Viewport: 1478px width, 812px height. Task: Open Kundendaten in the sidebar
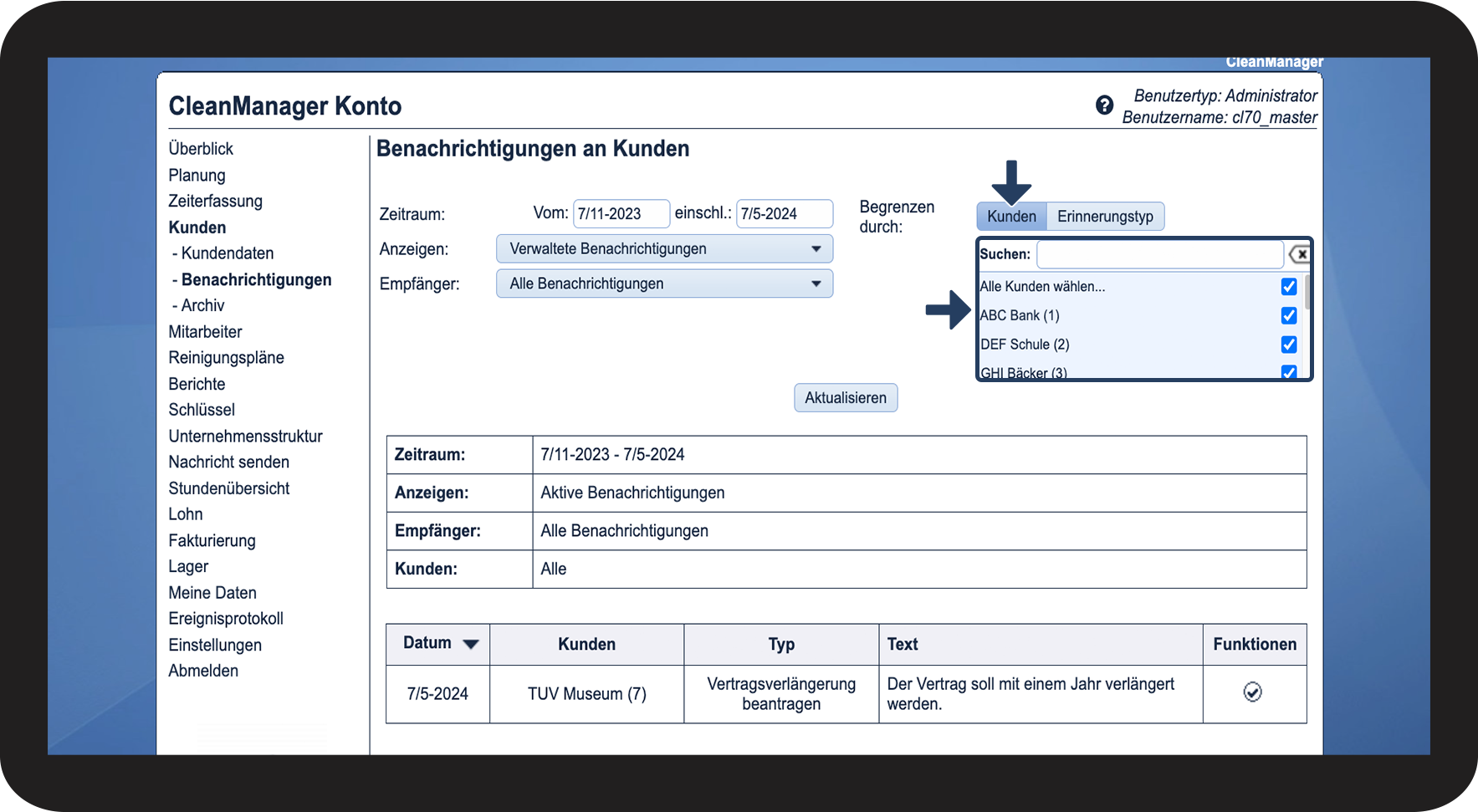pyautogui.click(x=227, y=253)
